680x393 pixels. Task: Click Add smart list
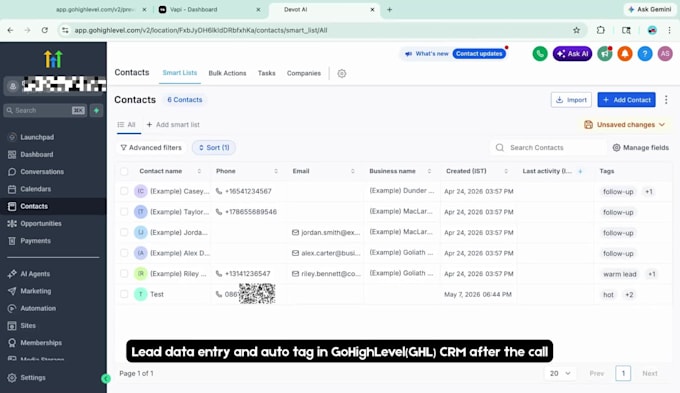(x=173, y=125)
